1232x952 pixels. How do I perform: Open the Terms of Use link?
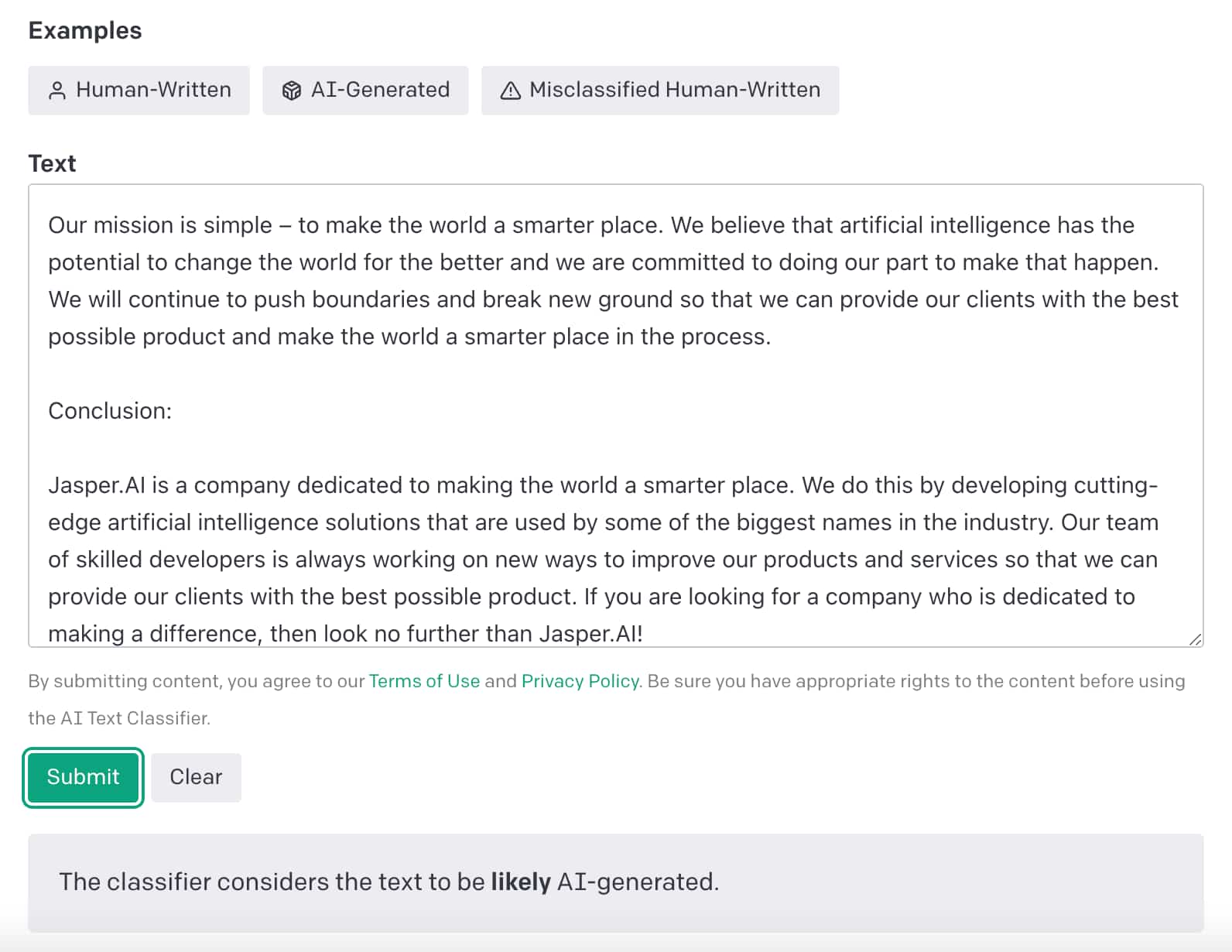coord(424,681)
